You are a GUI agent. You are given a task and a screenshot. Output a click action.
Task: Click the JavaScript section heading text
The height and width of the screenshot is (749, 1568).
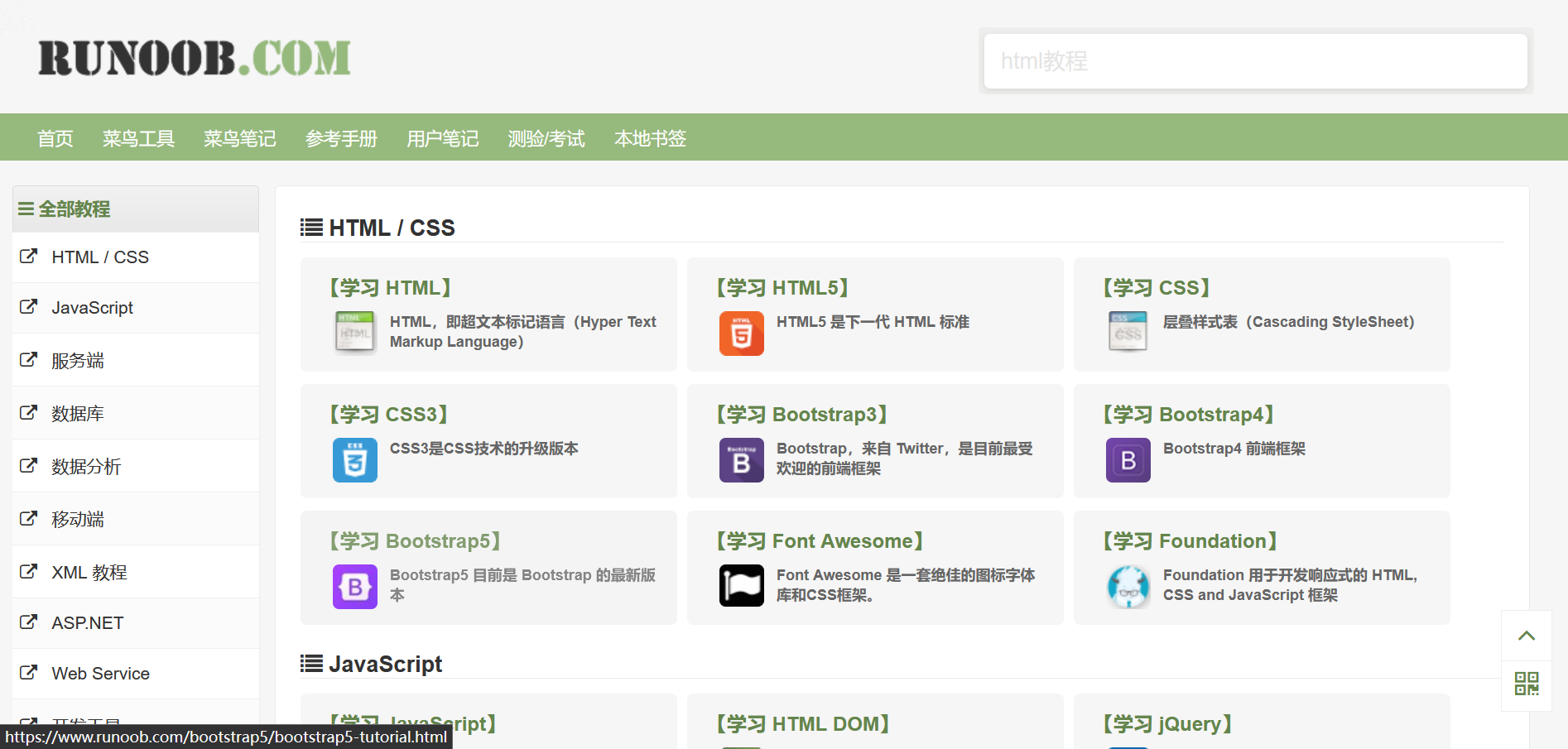tap(386, 664)
